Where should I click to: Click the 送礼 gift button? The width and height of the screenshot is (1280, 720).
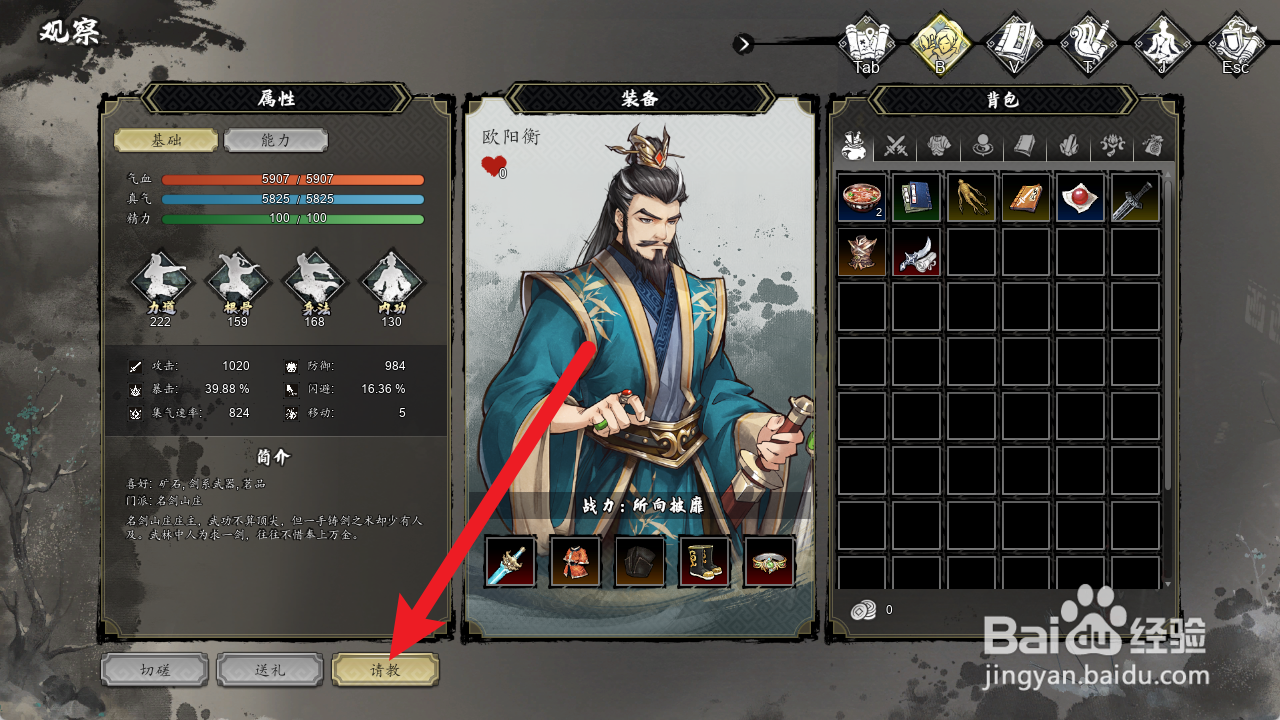[270, 670]
